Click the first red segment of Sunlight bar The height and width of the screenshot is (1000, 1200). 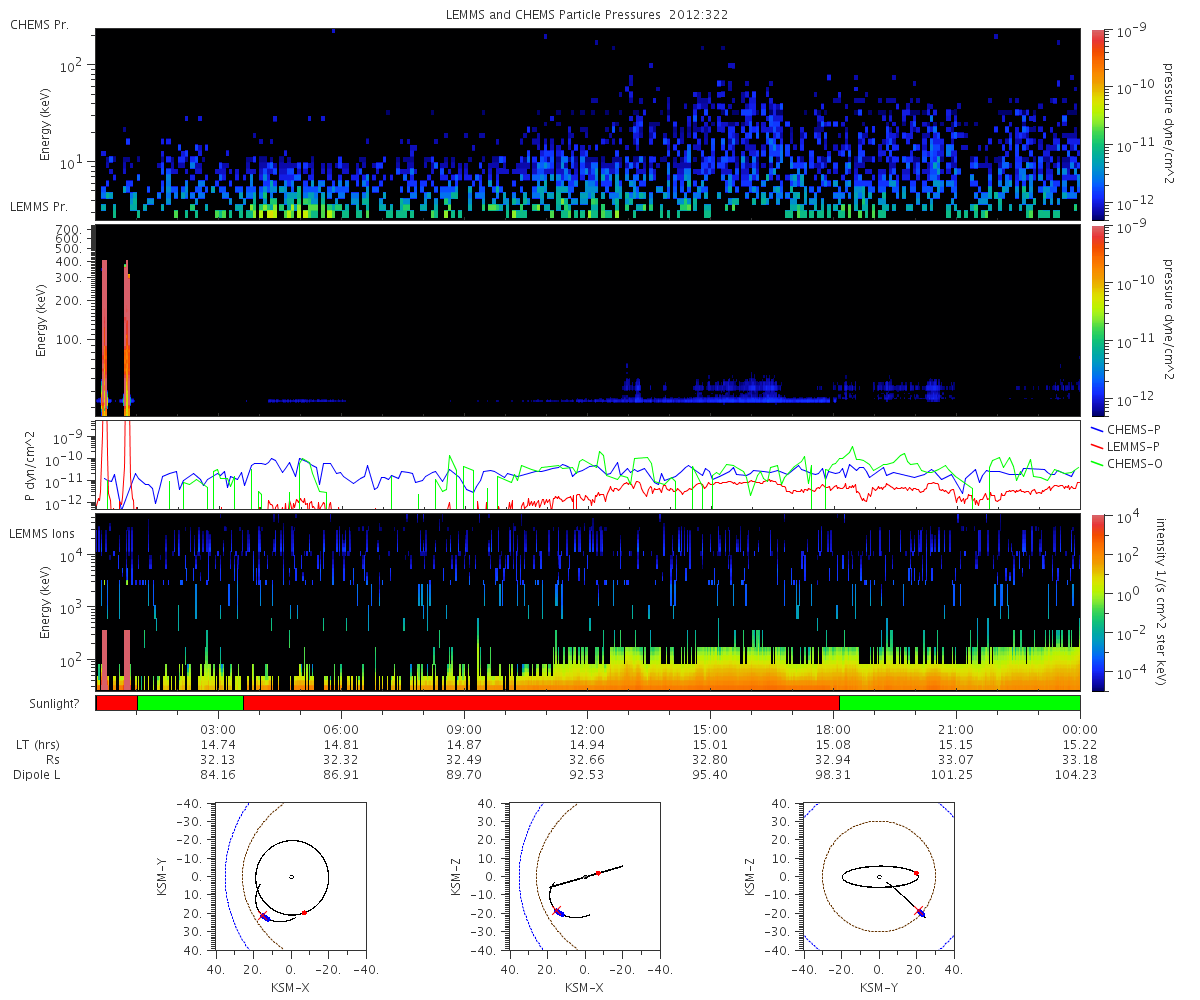click(116, 703)
